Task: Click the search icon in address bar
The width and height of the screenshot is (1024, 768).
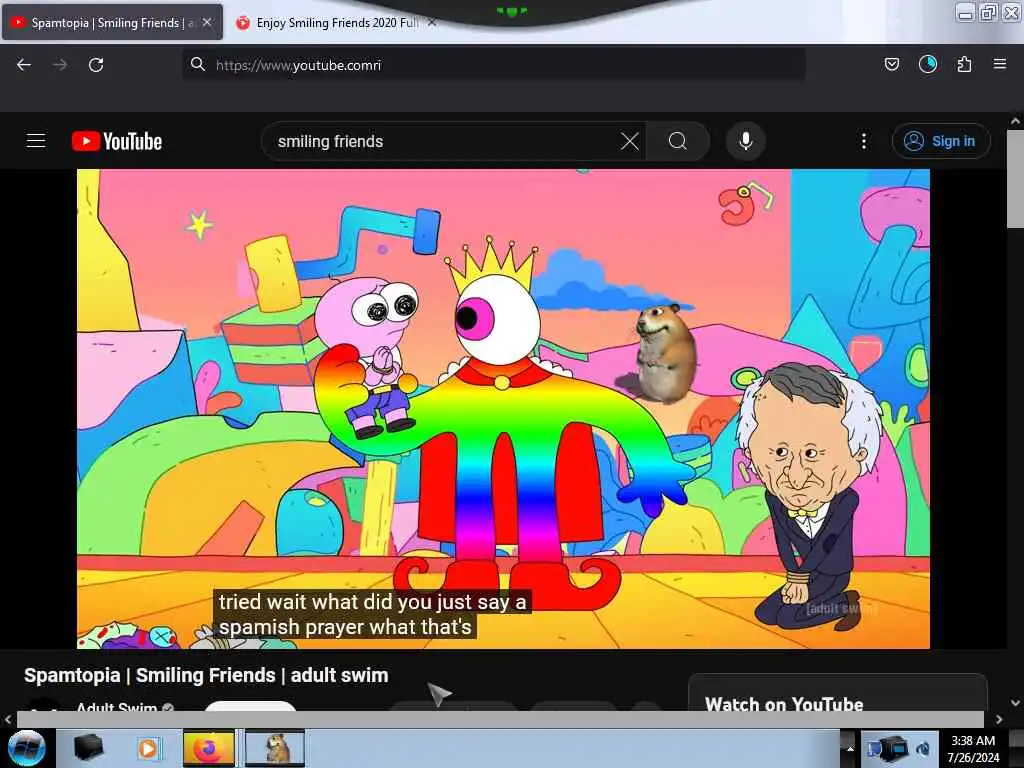Action: click(198, 64)
